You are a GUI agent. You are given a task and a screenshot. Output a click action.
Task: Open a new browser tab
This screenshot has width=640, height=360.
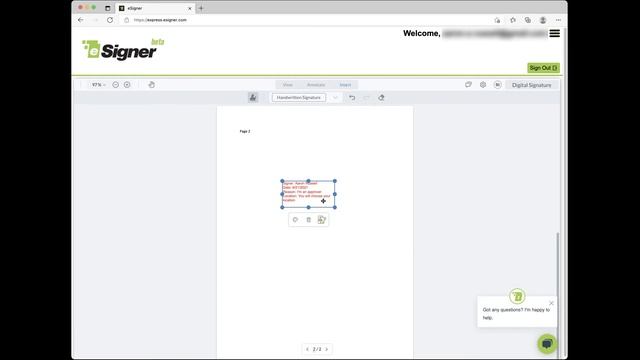coord(201,8)
